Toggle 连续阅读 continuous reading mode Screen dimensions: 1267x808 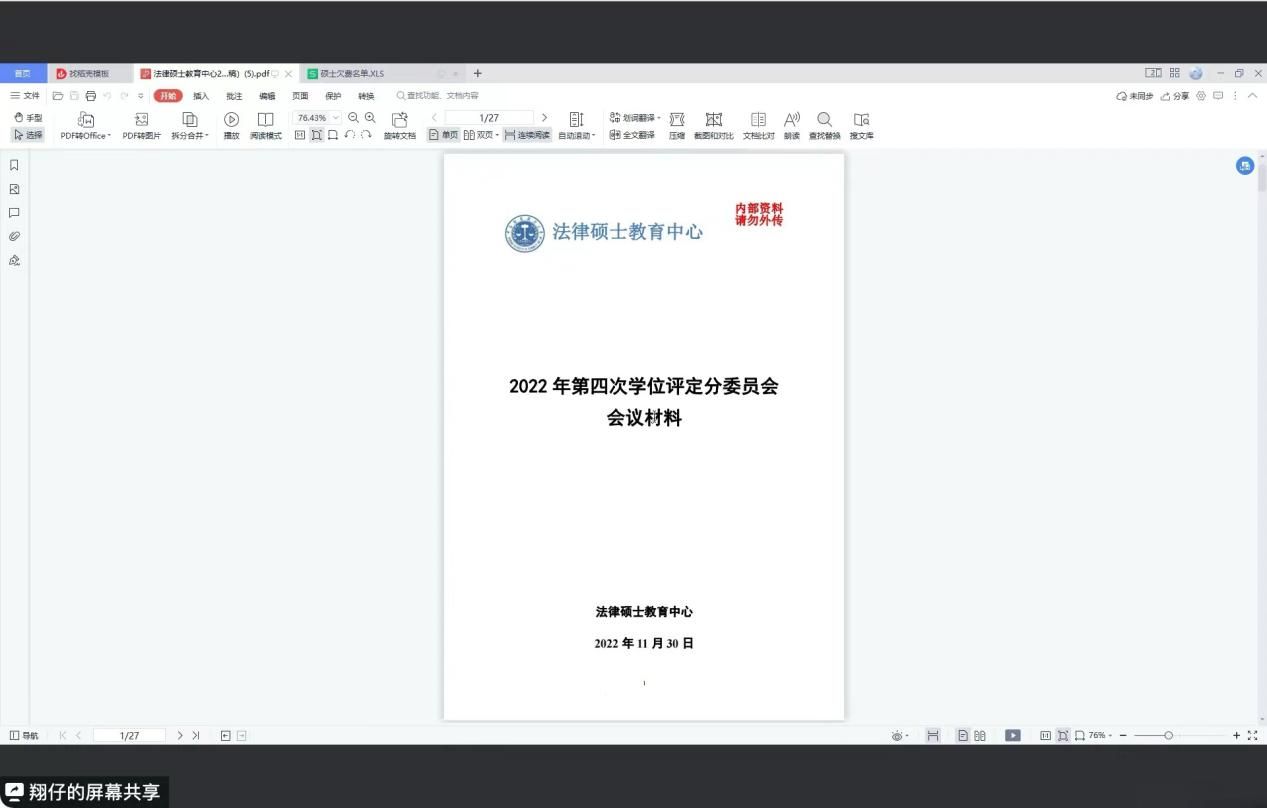527,135
